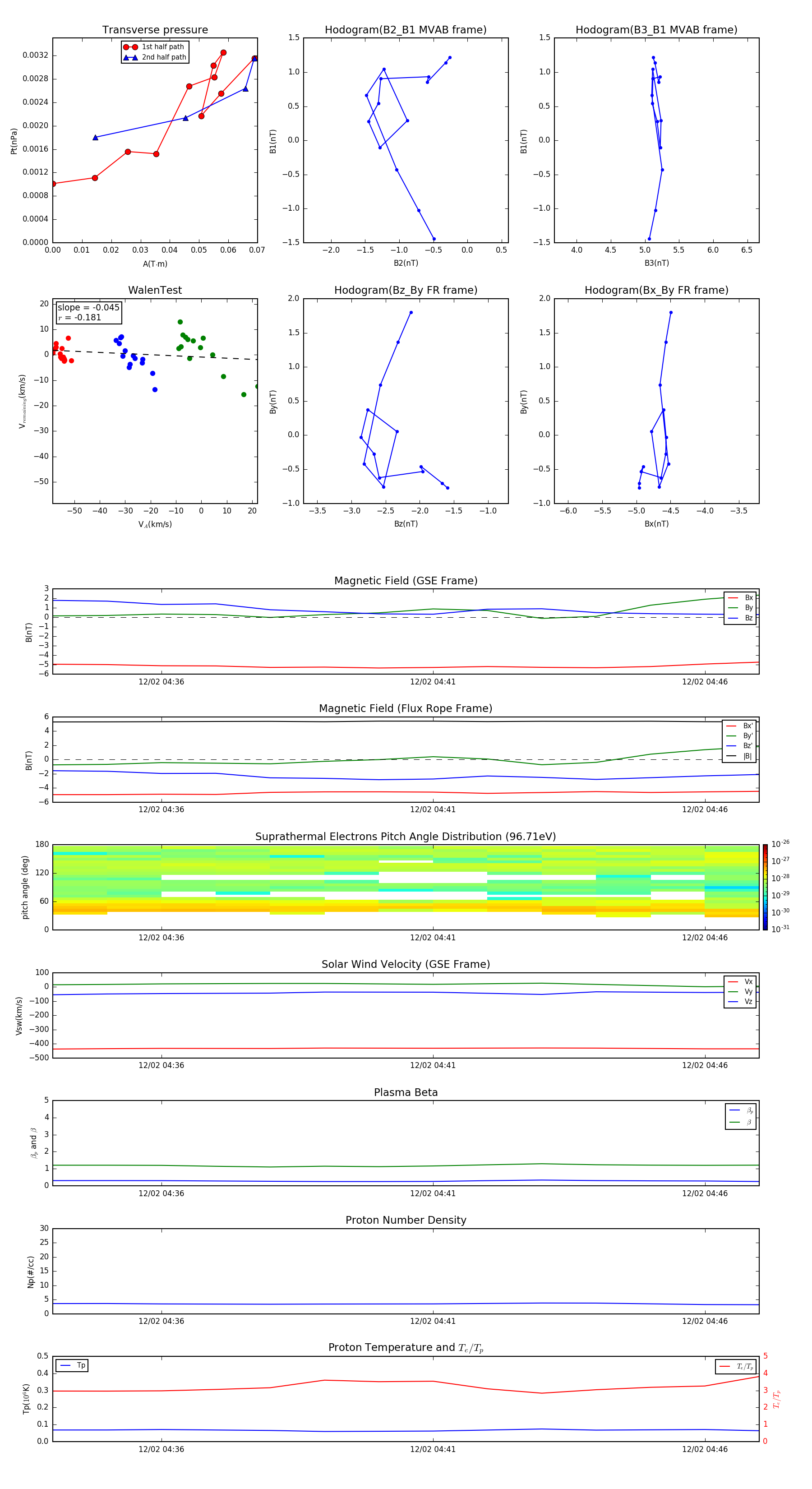The width and height of the screenshot is (812, 1489).
Task: Click the "WalenTest" plot title
Action: pyautogui.click(x=155, y=290)
